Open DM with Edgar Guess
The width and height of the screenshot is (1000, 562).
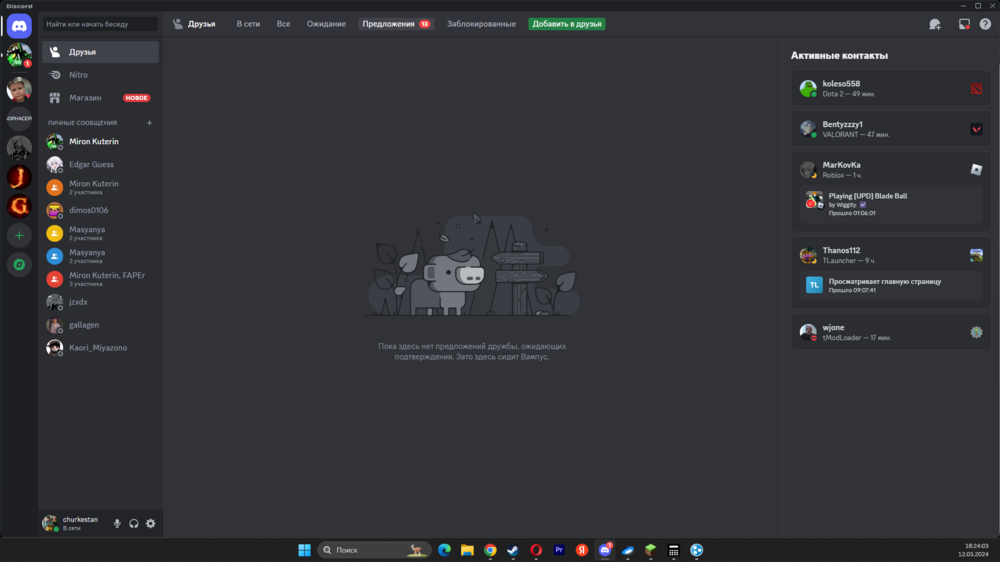[101, 165]
